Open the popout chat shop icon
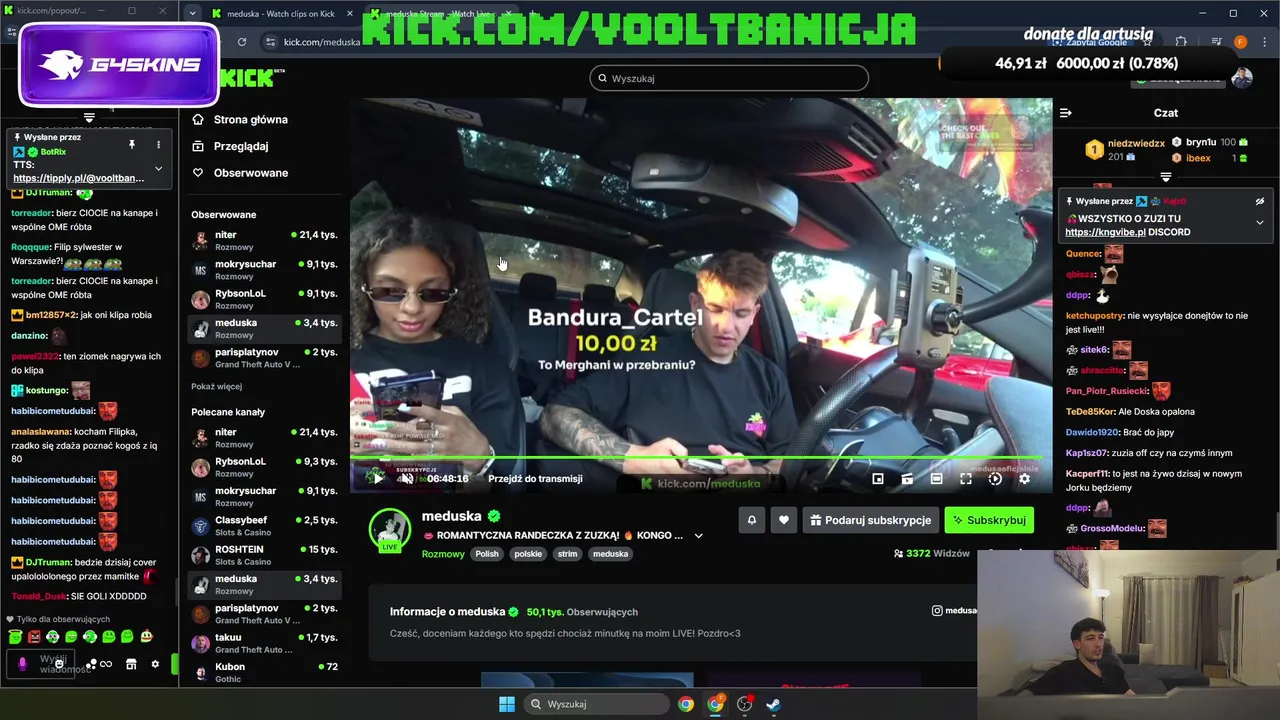1280x720 pixels. point(131,664)
